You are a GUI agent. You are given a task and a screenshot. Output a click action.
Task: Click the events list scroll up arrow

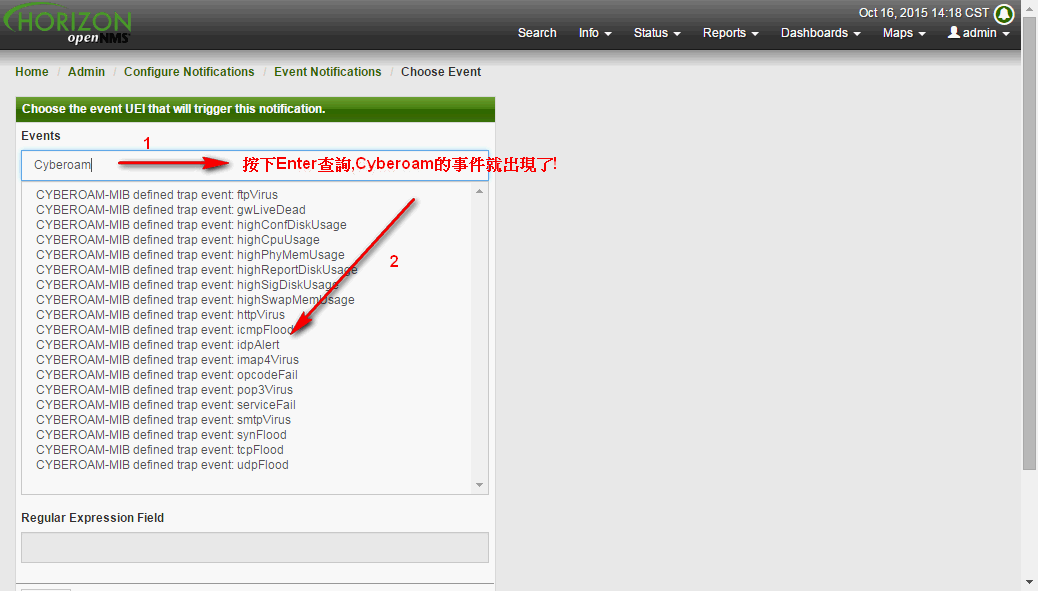coord(479,191)
